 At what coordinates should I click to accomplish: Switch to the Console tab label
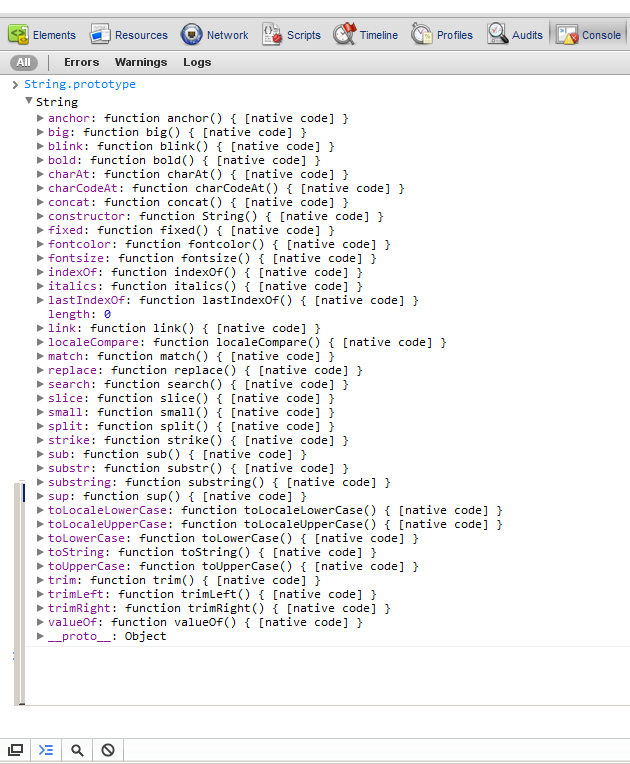pos(601,35)
